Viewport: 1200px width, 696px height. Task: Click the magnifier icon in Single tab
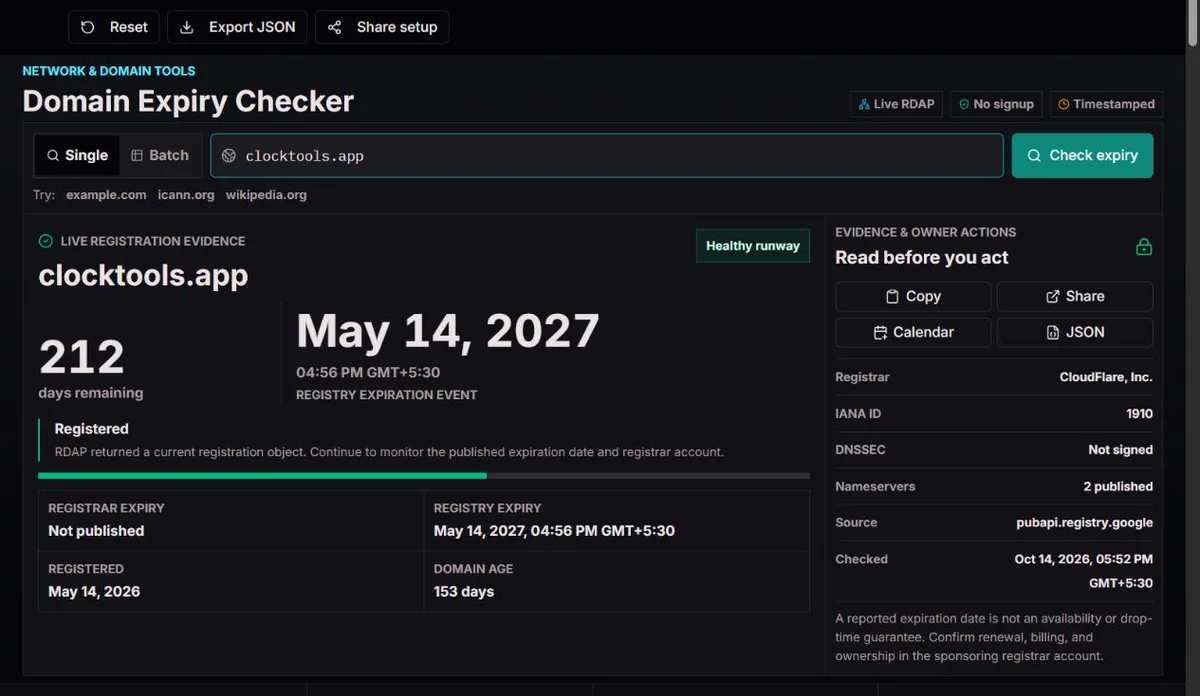[x=53, y=155]
